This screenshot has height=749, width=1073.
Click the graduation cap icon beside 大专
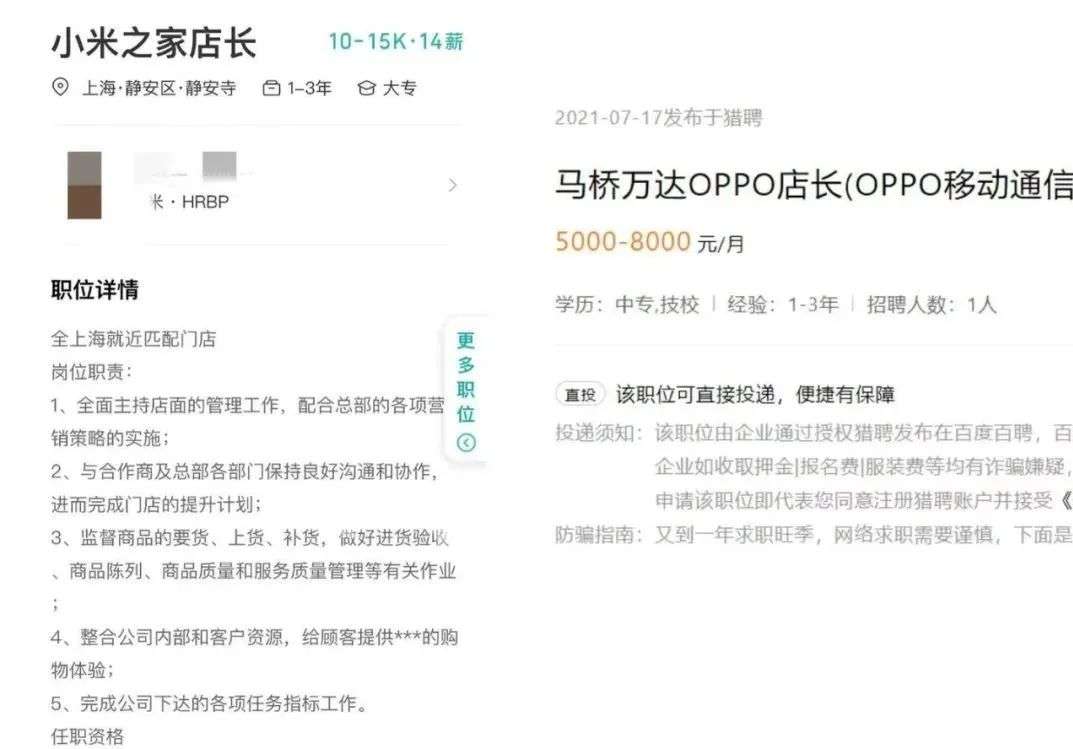pos(367,88)
